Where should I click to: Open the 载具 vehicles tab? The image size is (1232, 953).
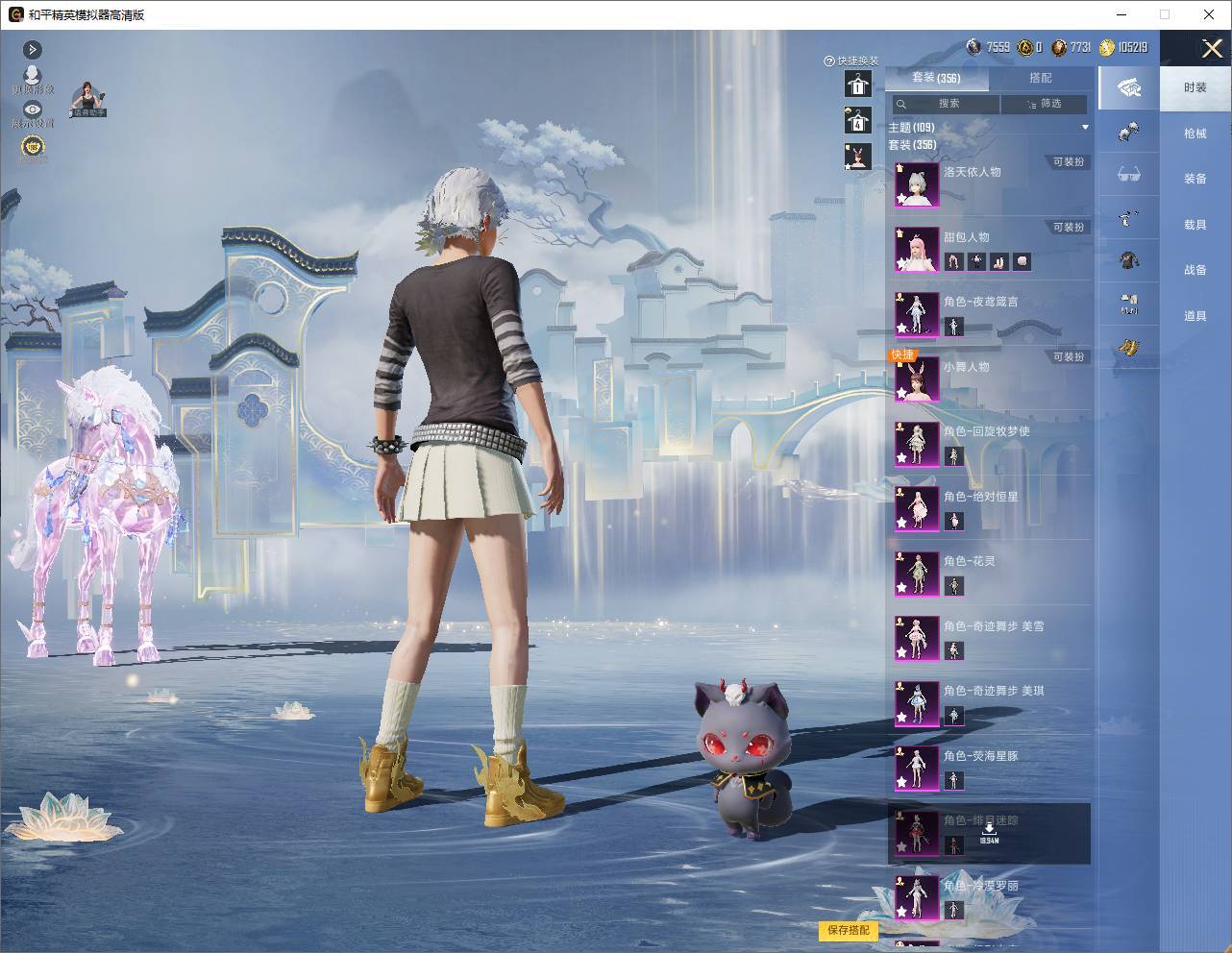(1195, 225)
